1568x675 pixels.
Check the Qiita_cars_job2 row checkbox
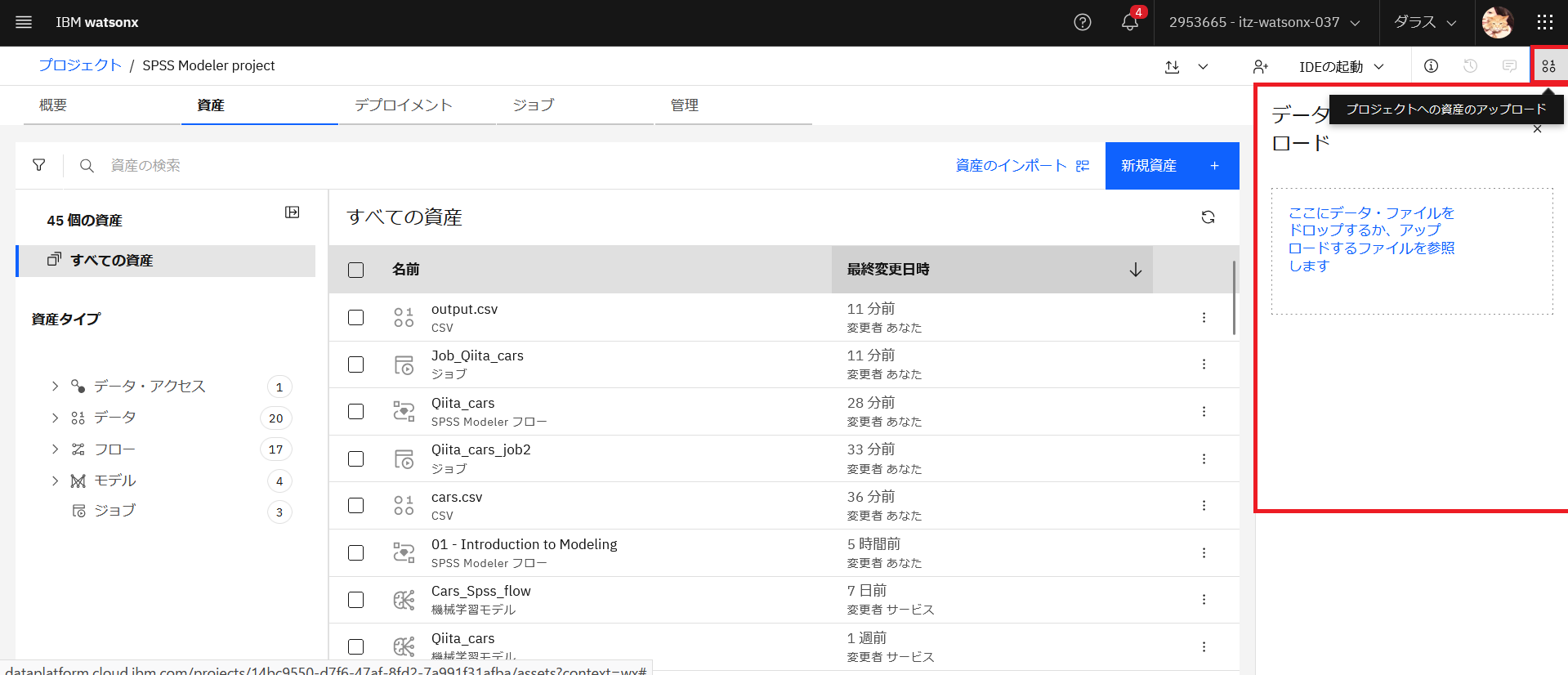tap(355, 458)
